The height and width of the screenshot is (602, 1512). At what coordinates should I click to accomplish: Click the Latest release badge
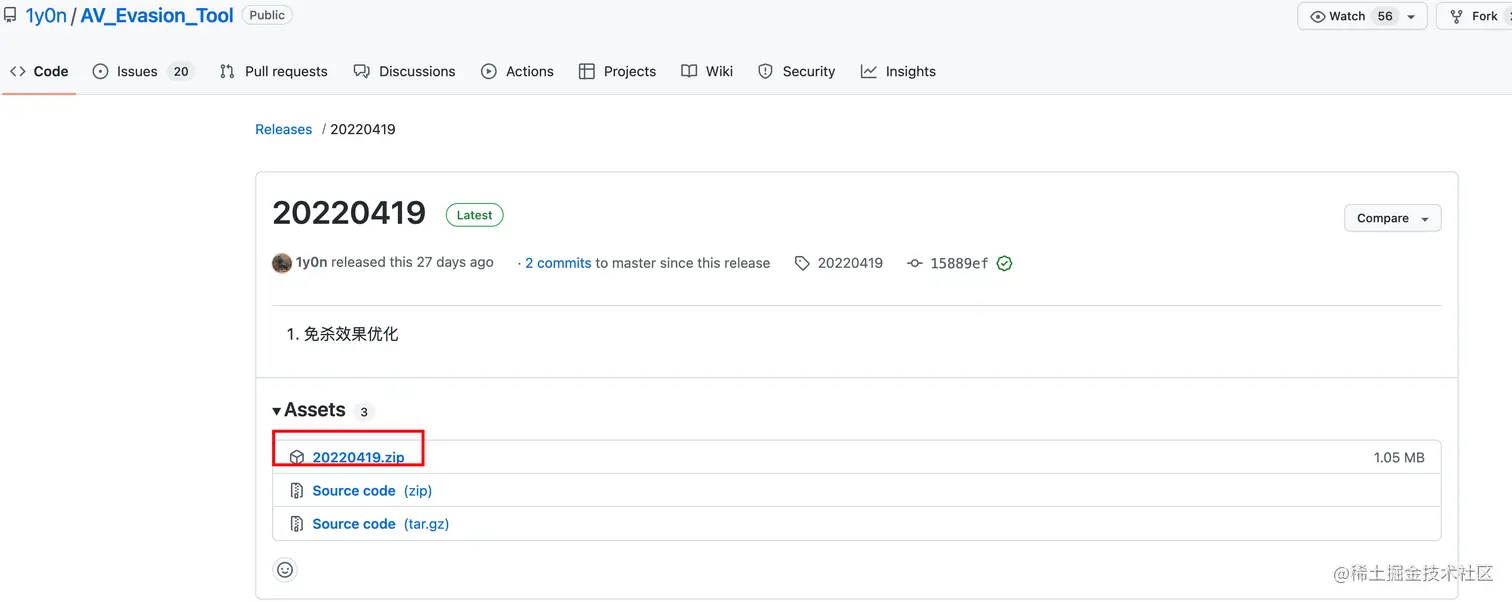coord(474,215)
